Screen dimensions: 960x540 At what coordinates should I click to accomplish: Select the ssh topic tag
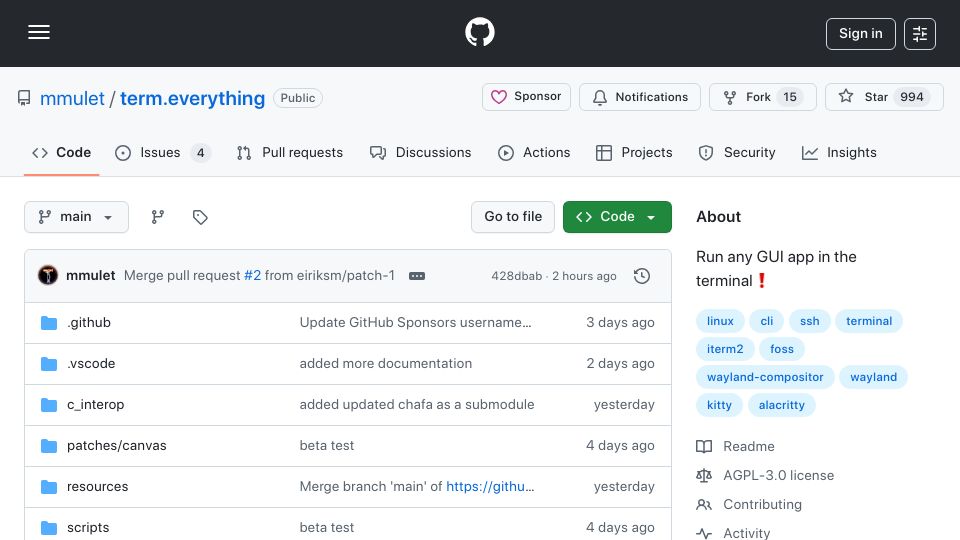tap(809, 321)
